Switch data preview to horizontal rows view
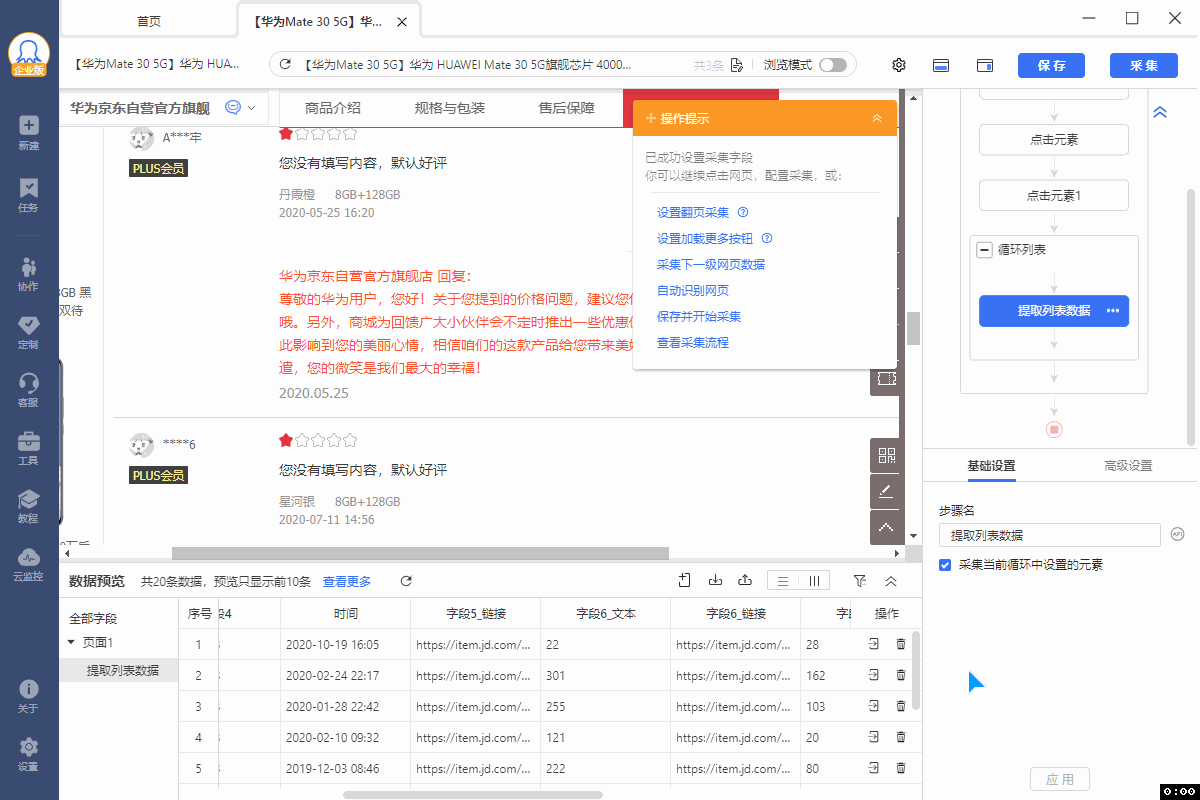1200x800 pixels. [x=783, y=581]
